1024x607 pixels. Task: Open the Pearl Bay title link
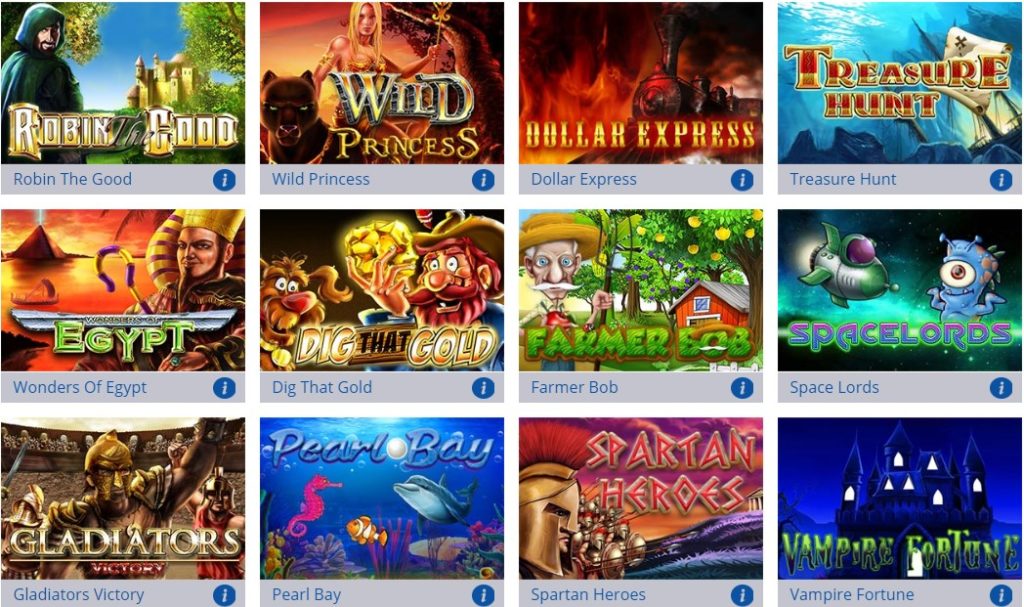pyautogui.click(x=306, y=595)
